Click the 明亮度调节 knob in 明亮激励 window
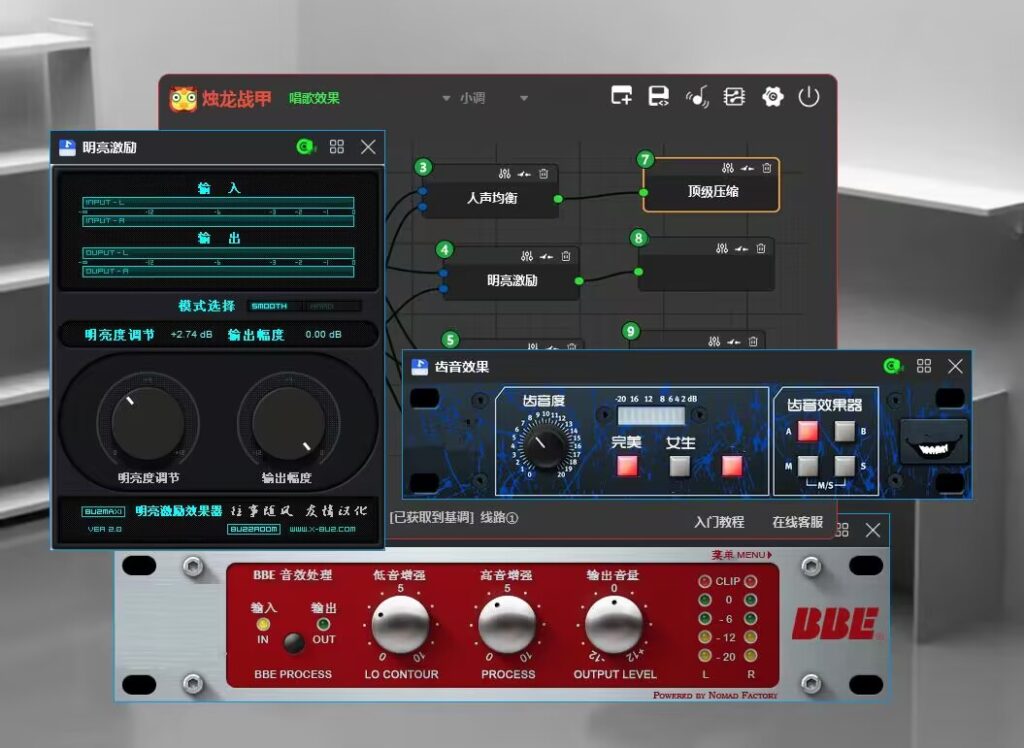 click(x=148, y=423)
